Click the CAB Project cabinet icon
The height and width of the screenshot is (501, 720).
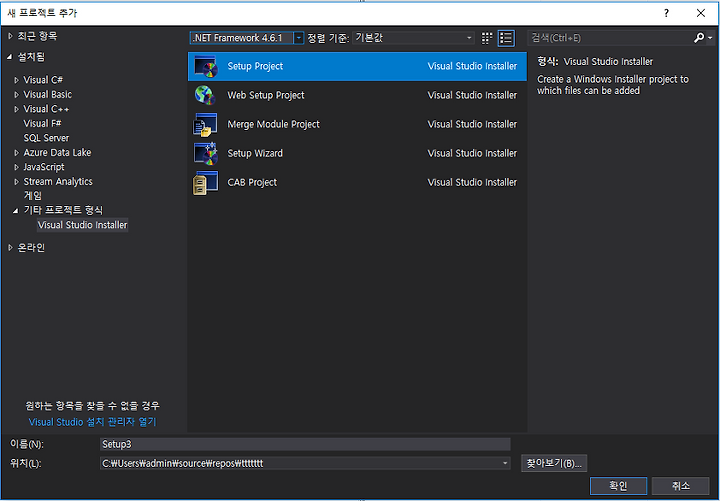[x=205, y=182]
